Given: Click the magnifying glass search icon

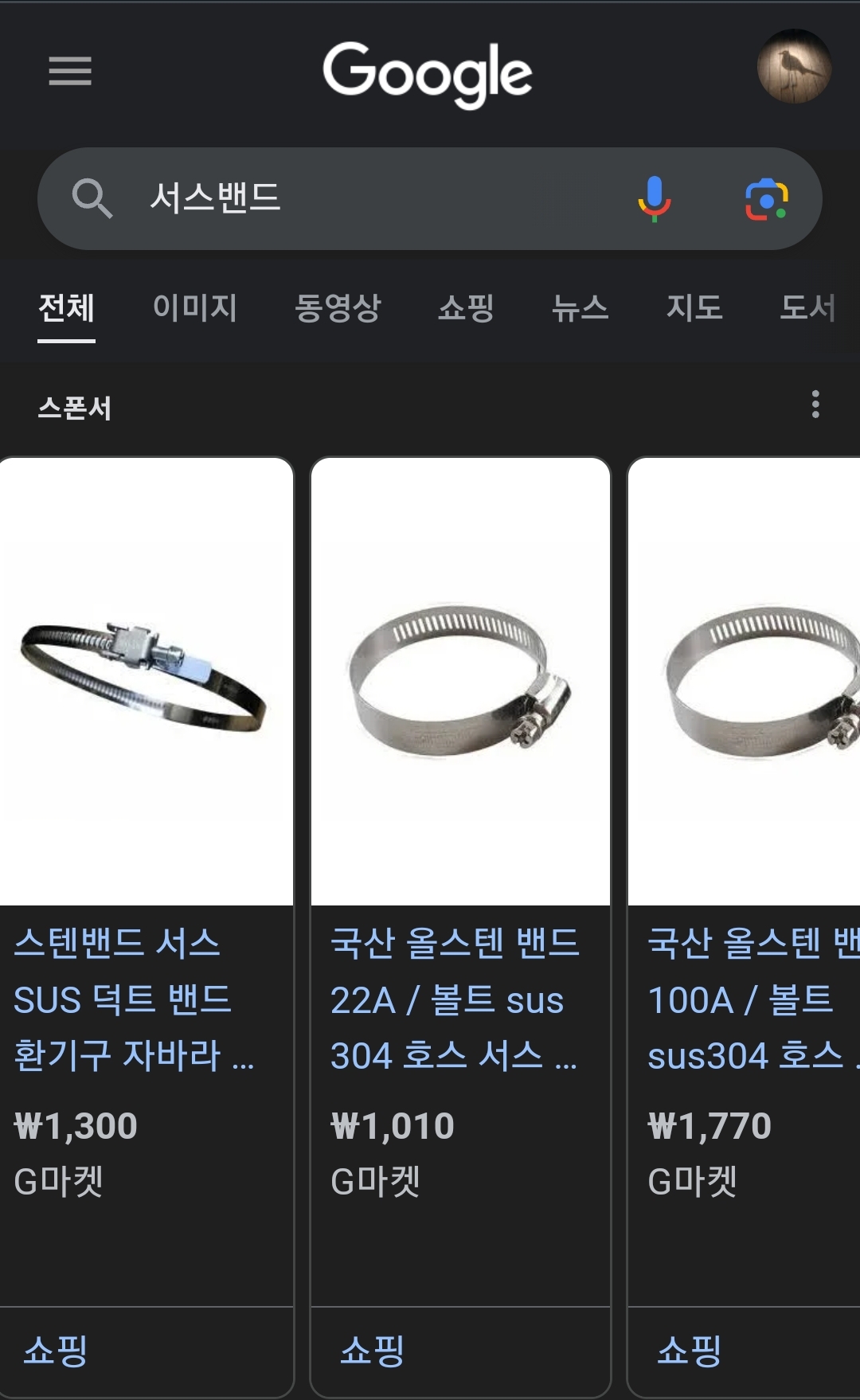Looking at the screenshot, I should pyautogui.click(x=92, y=198).
